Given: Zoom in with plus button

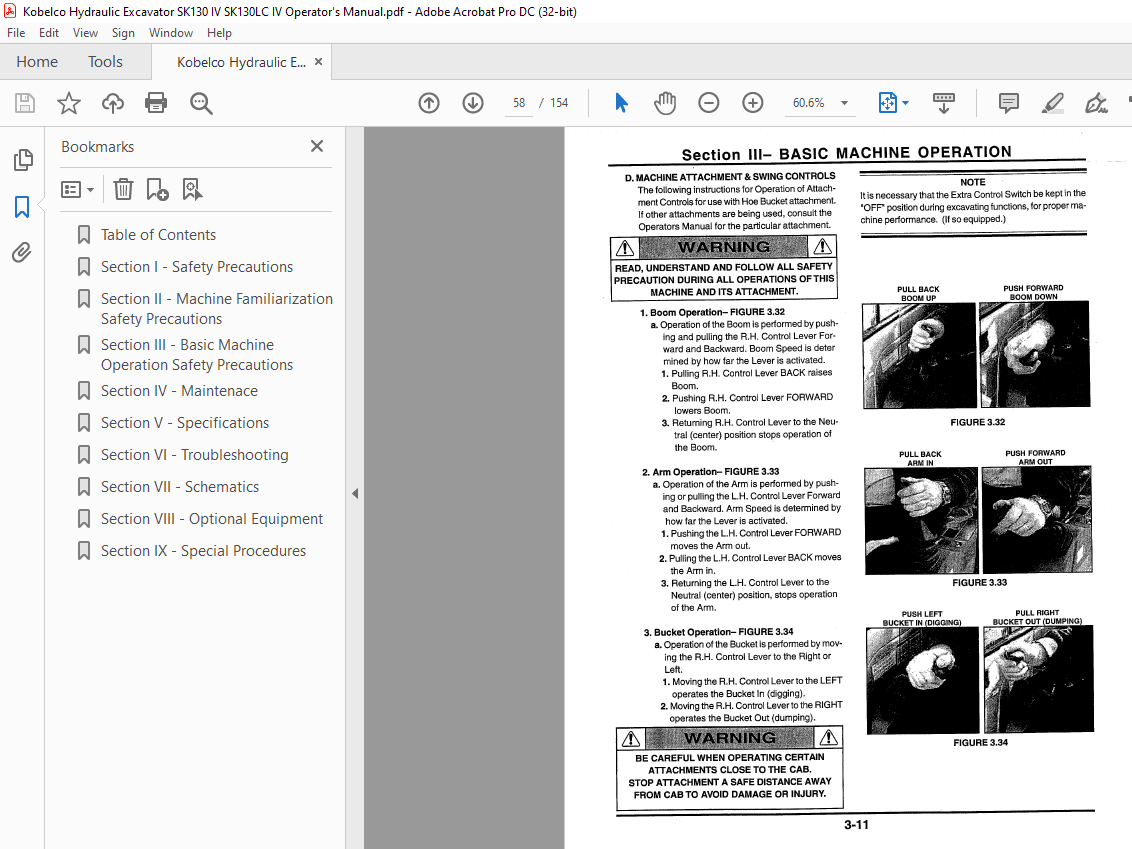Looking at the screenshot, I should pos(753,103).
